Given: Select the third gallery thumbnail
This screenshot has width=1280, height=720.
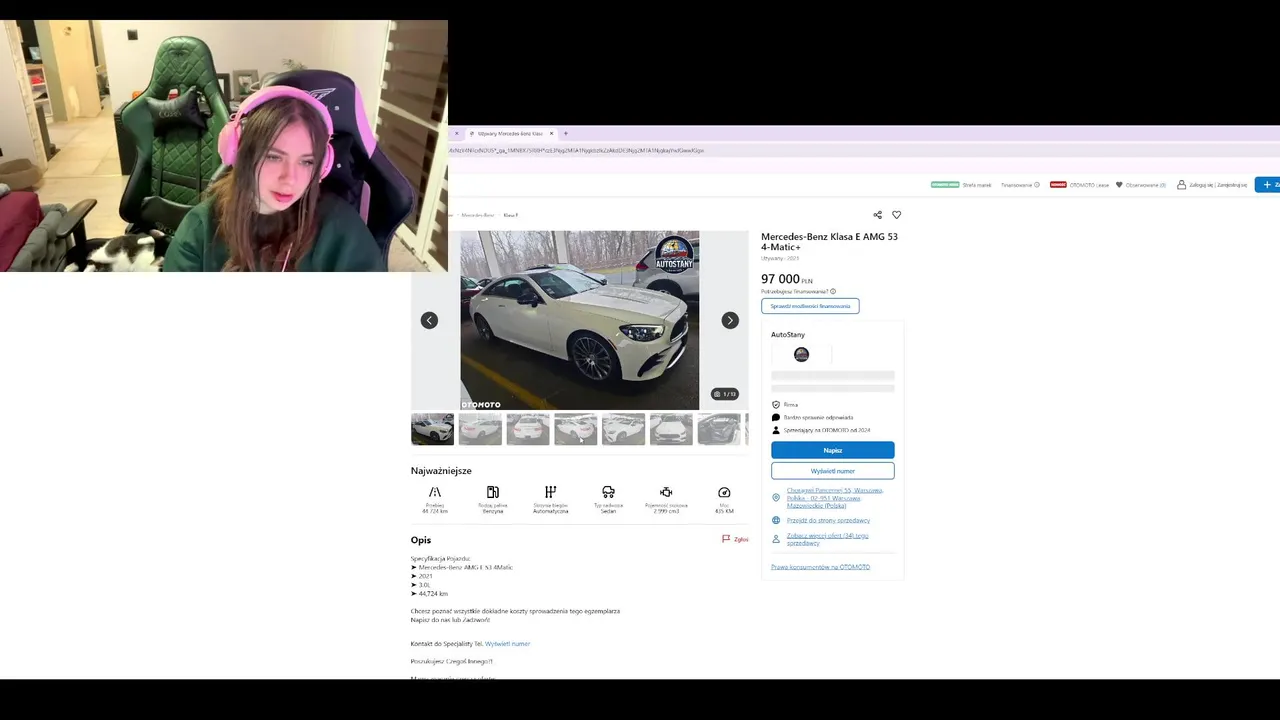Looking at the screenshot, I should pos(528,429).
